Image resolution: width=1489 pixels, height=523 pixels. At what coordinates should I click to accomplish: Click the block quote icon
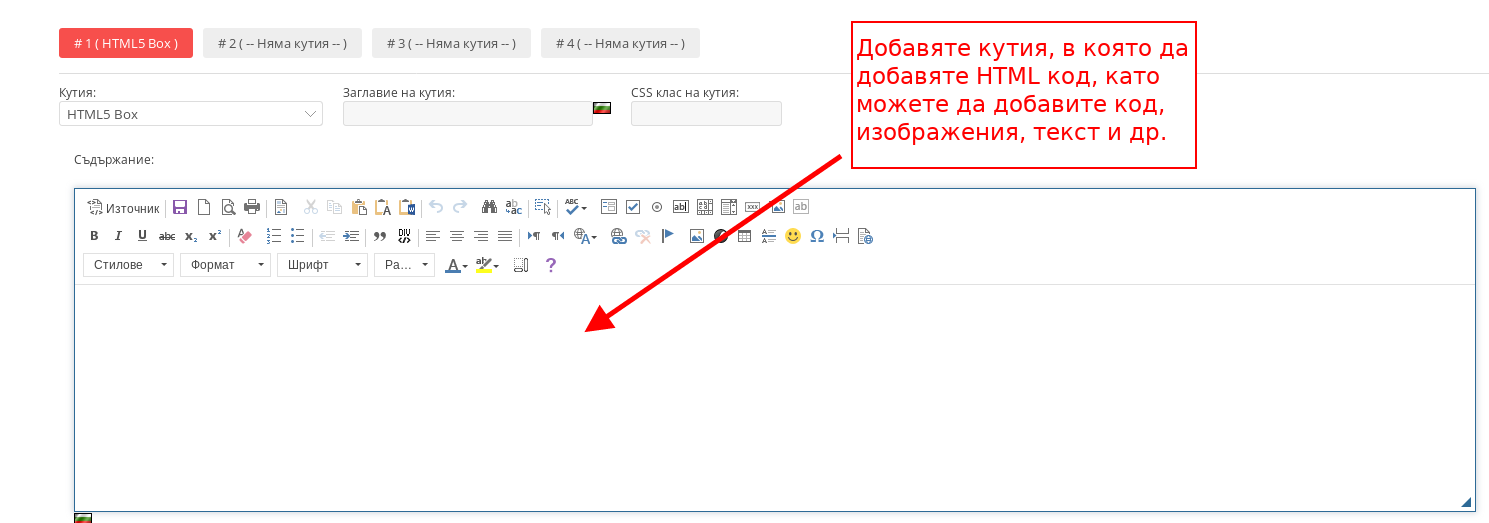(380, 236)
